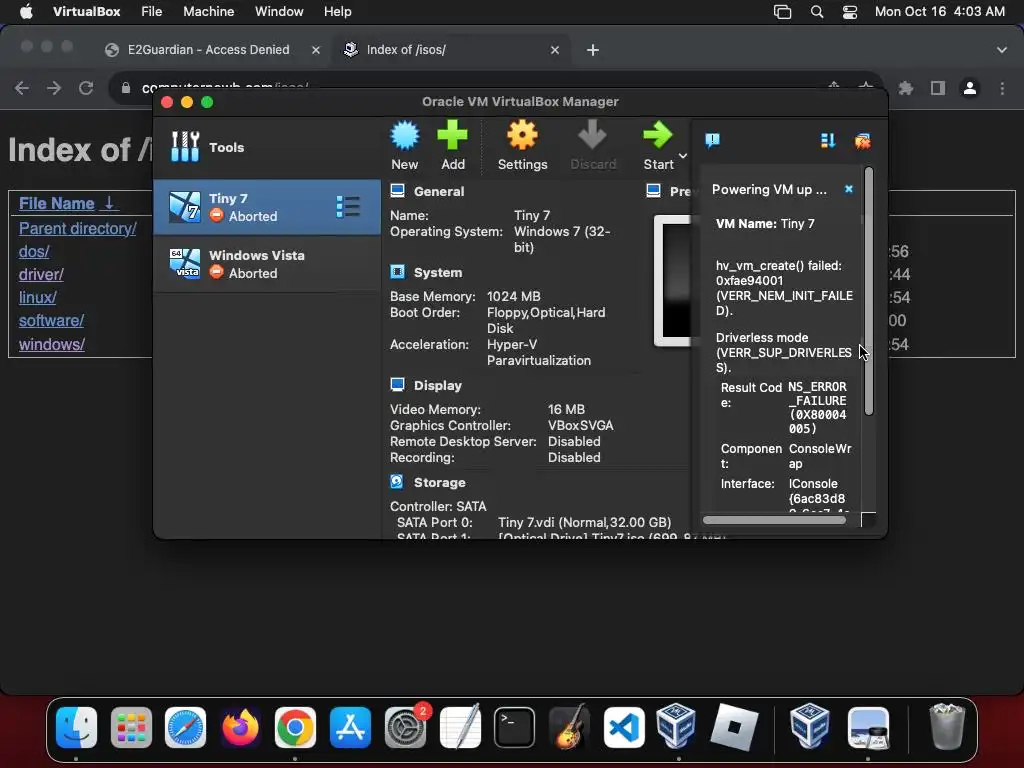This screenshot has width=1024, height=768.
Task: Open the browser three-dot menu
Action: point(1002,88)
